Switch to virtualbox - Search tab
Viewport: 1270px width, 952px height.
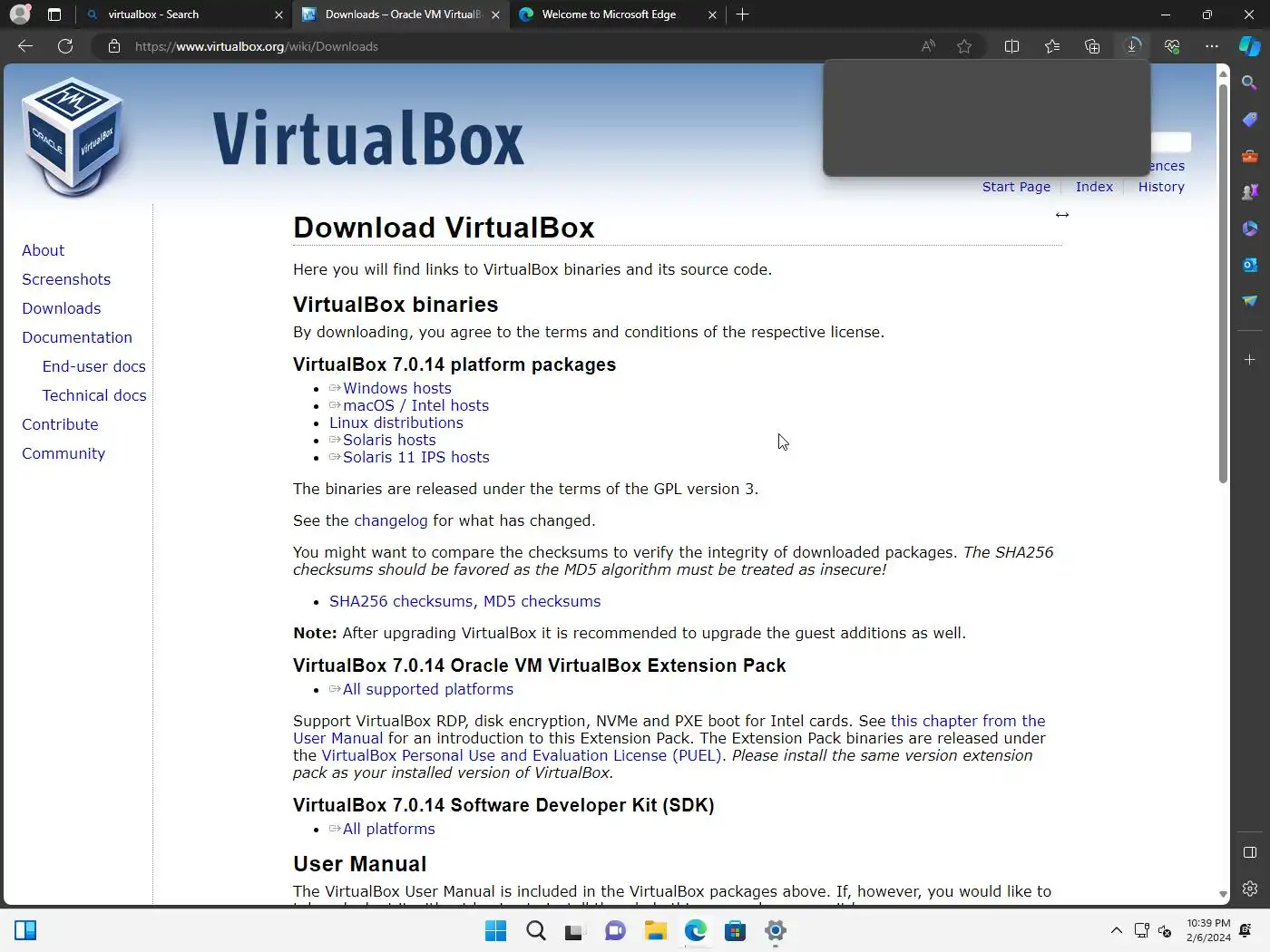point(181,15)
